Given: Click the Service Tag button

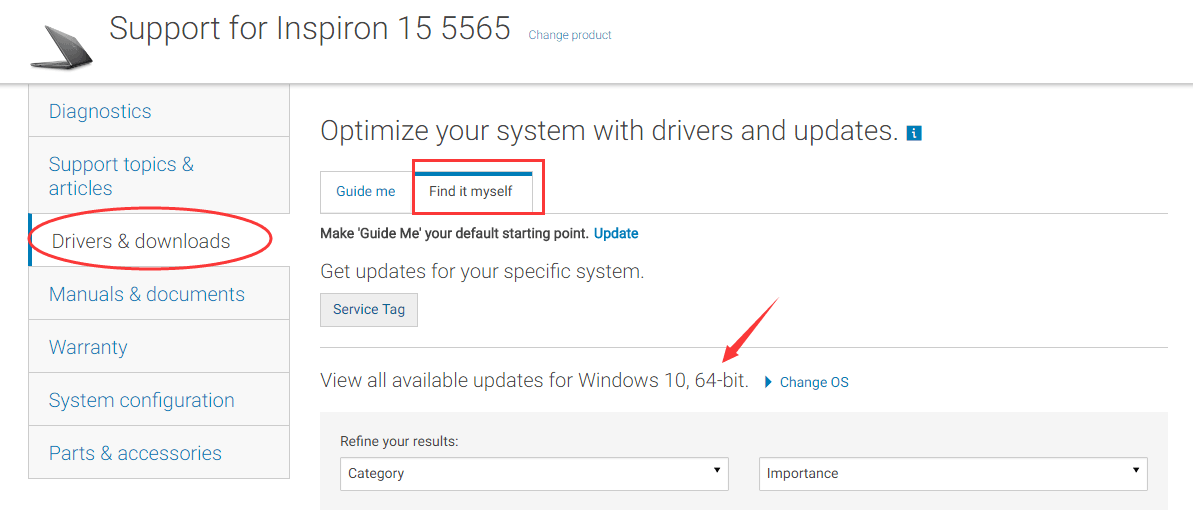Looking at the screenshot, I should coord(369,310).
